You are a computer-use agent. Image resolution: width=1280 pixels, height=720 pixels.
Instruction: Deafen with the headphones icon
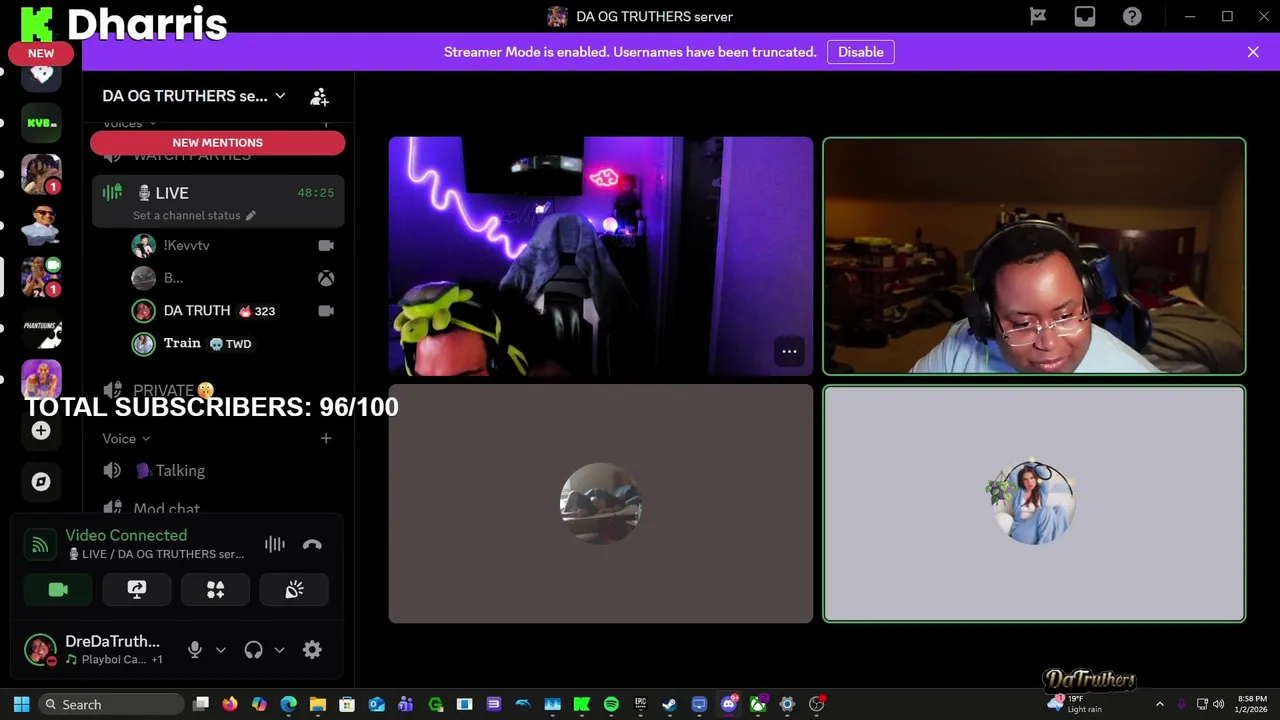click(x=253, y=650)
